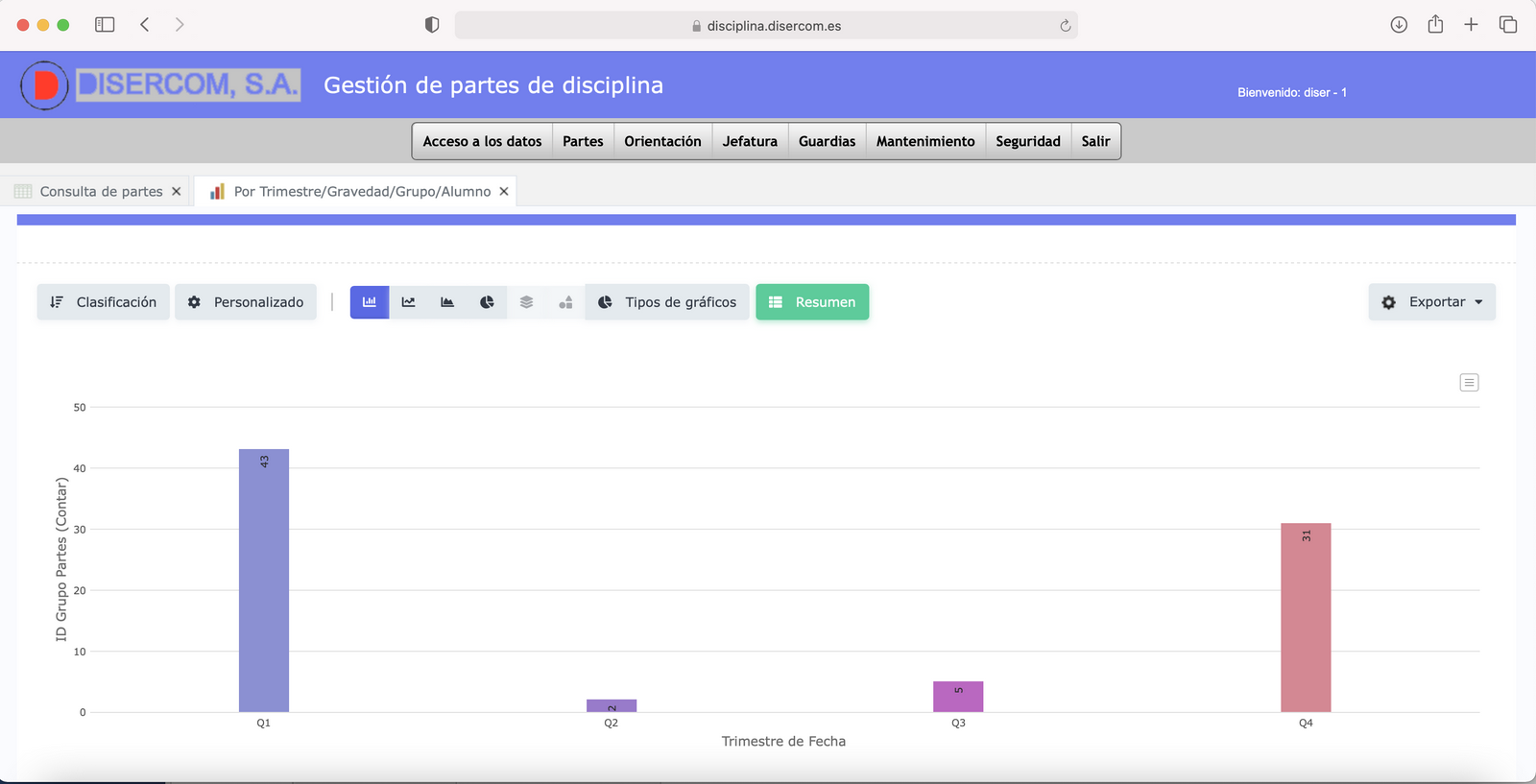The width and height of the screenshot is (1536, 784).
Task: Choose the area chart icon
Action: coord(447,302)
